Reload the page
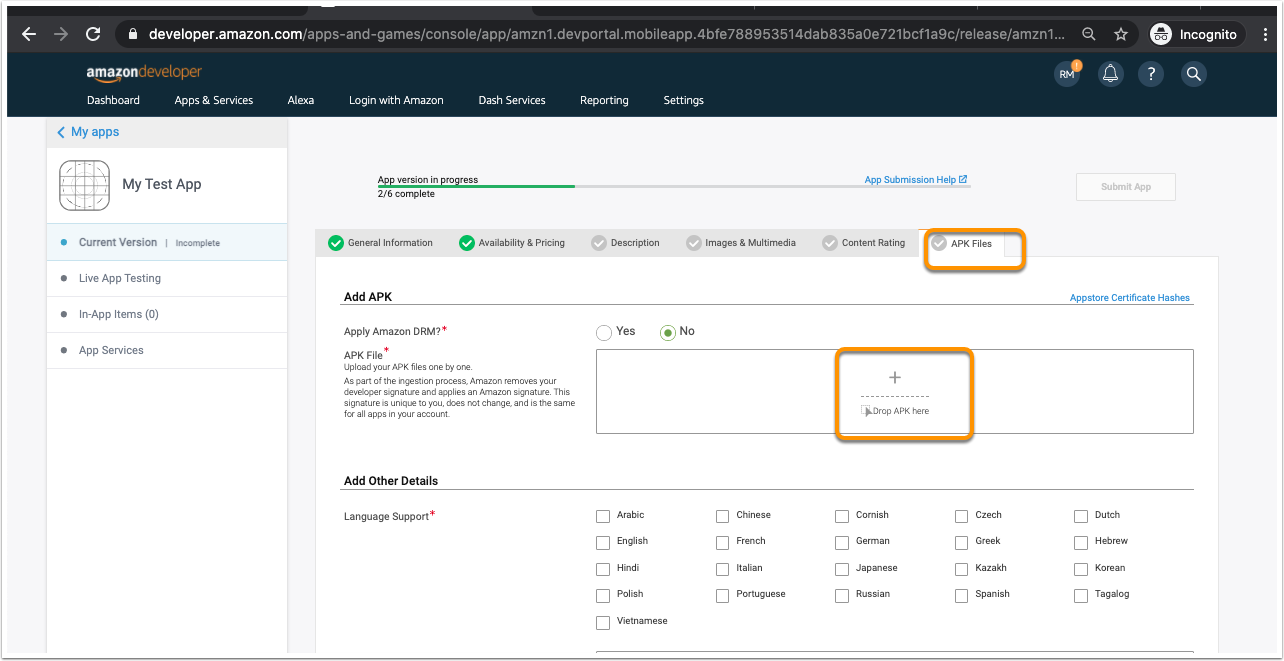Image resolution: width=1284 pixels, height=661 pixels. click(x=93, y=34)
